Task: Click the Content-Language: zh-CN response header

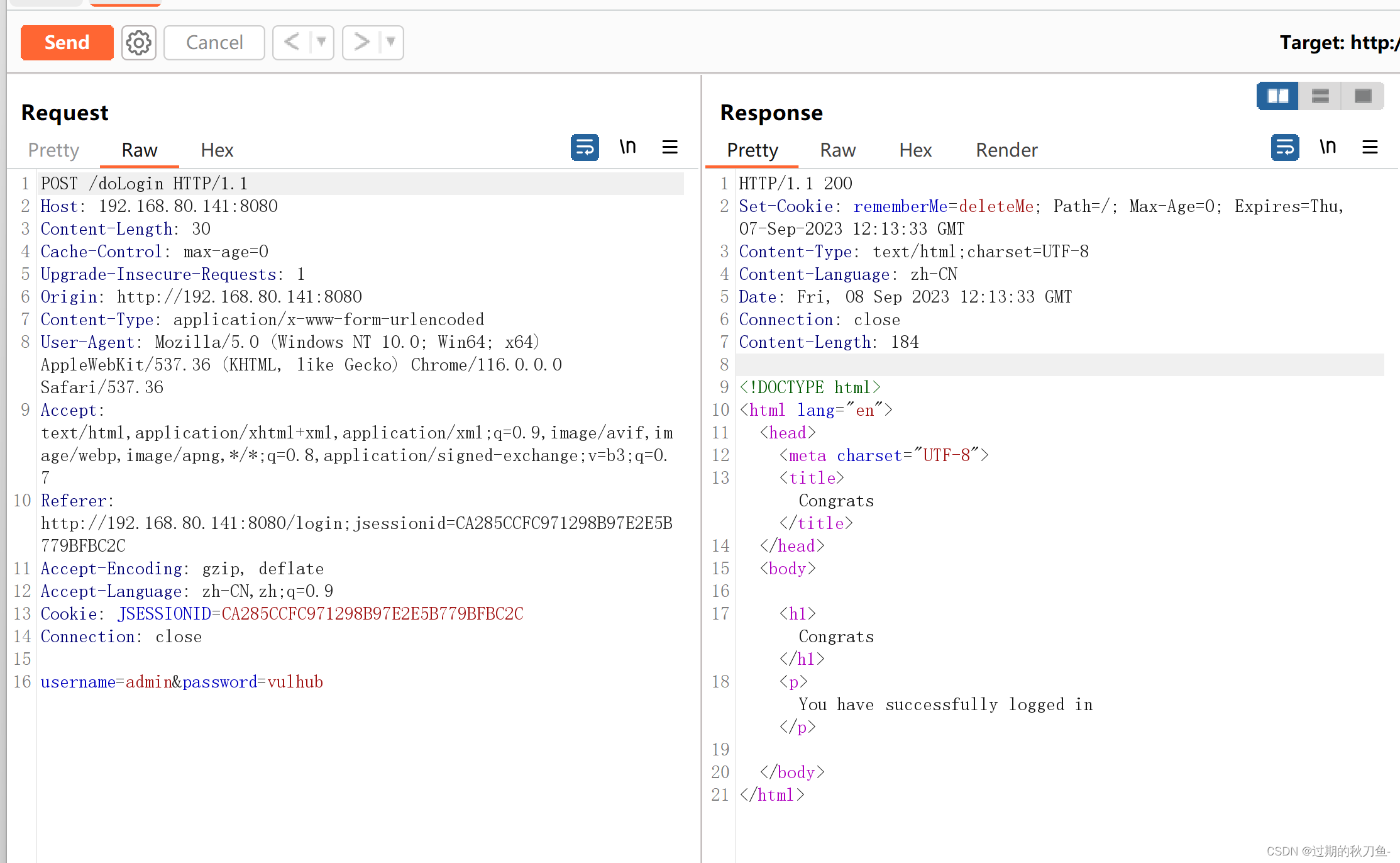Action: tap(848, 274)
